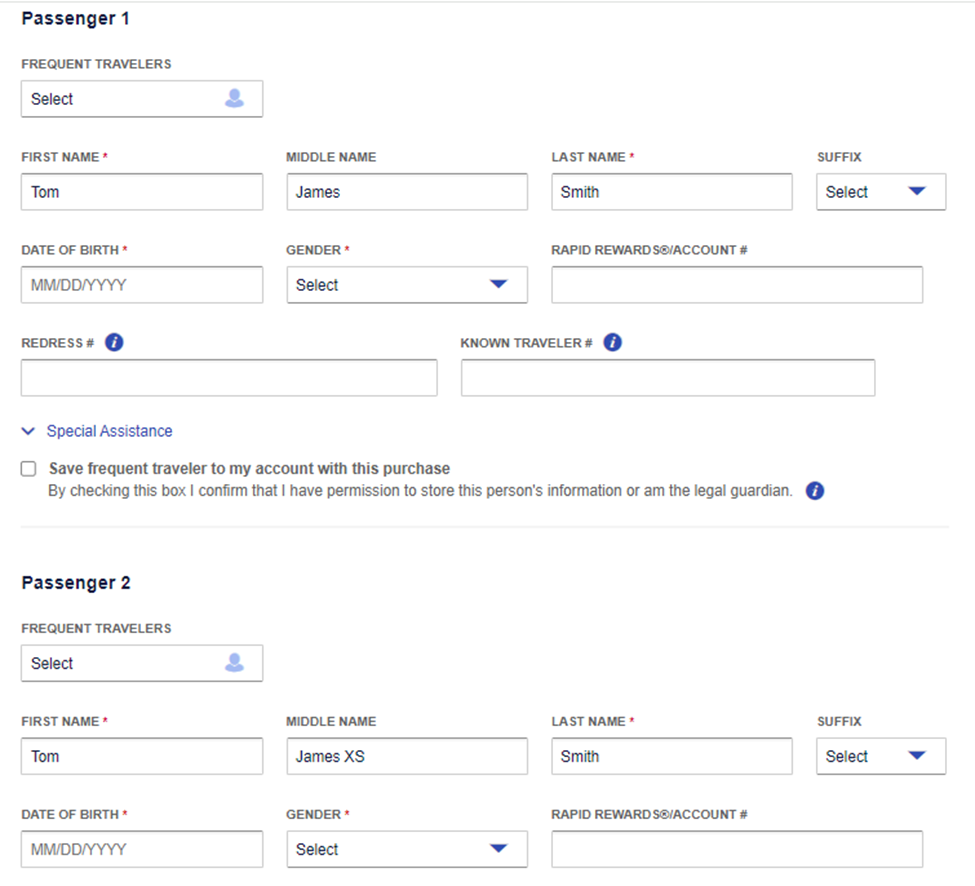
Task: Click person icon in Passenger 1 Frequent Travelers
Action: (234, 99)
